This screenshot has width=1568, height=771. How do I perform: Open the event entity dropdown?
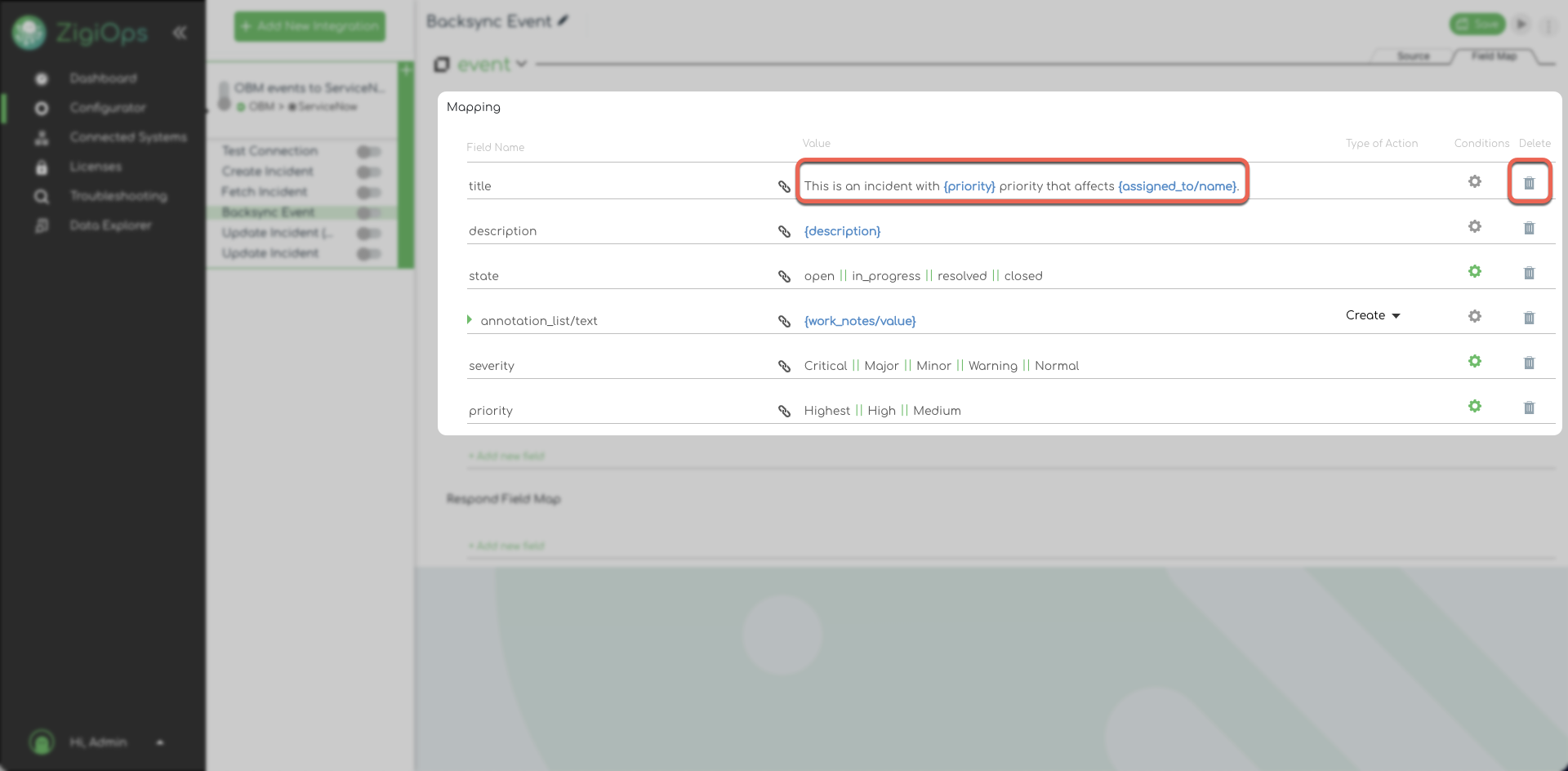[521, 64]
